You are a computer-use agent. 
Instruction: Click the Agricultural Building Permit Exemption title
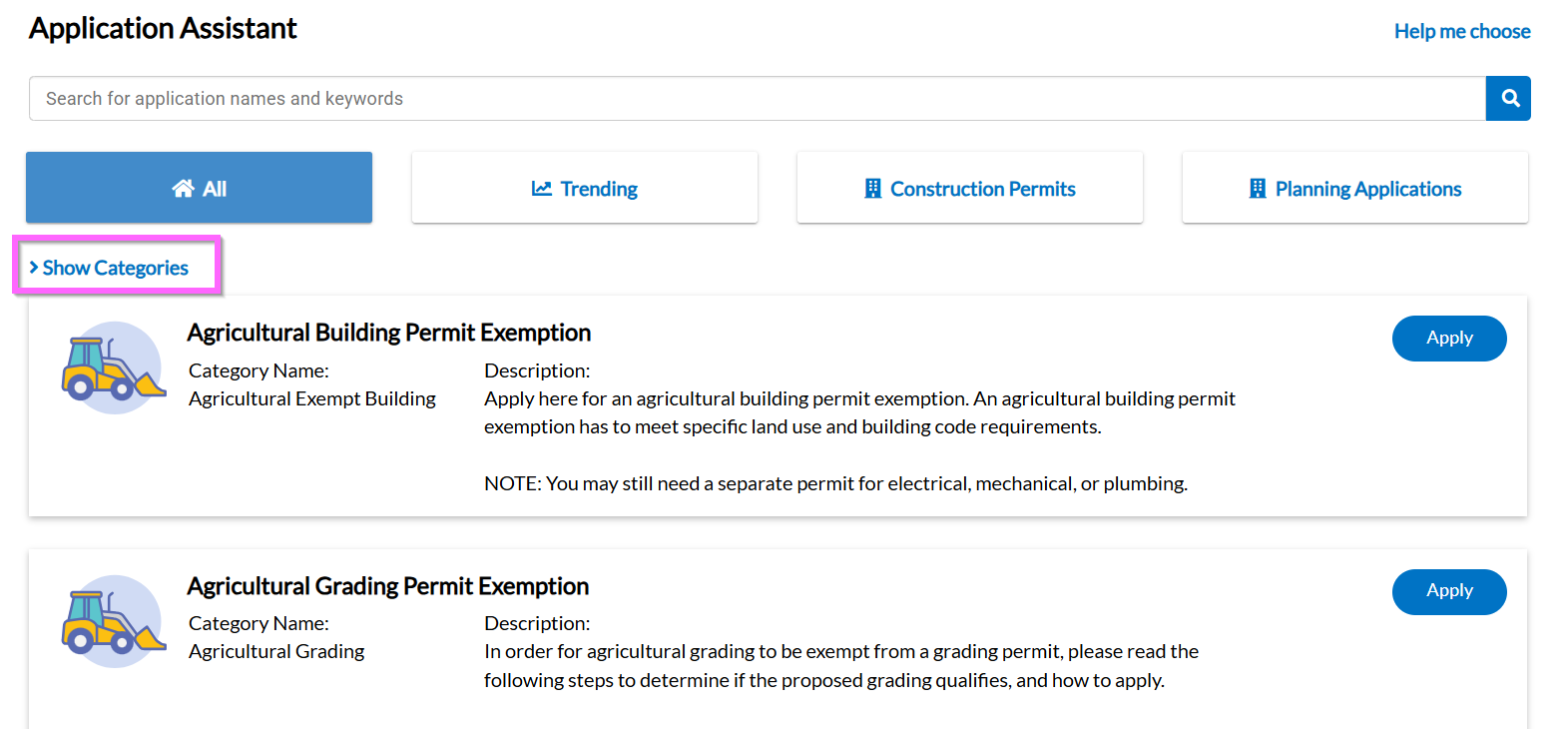pyautogui.click(x=389, y=333)
